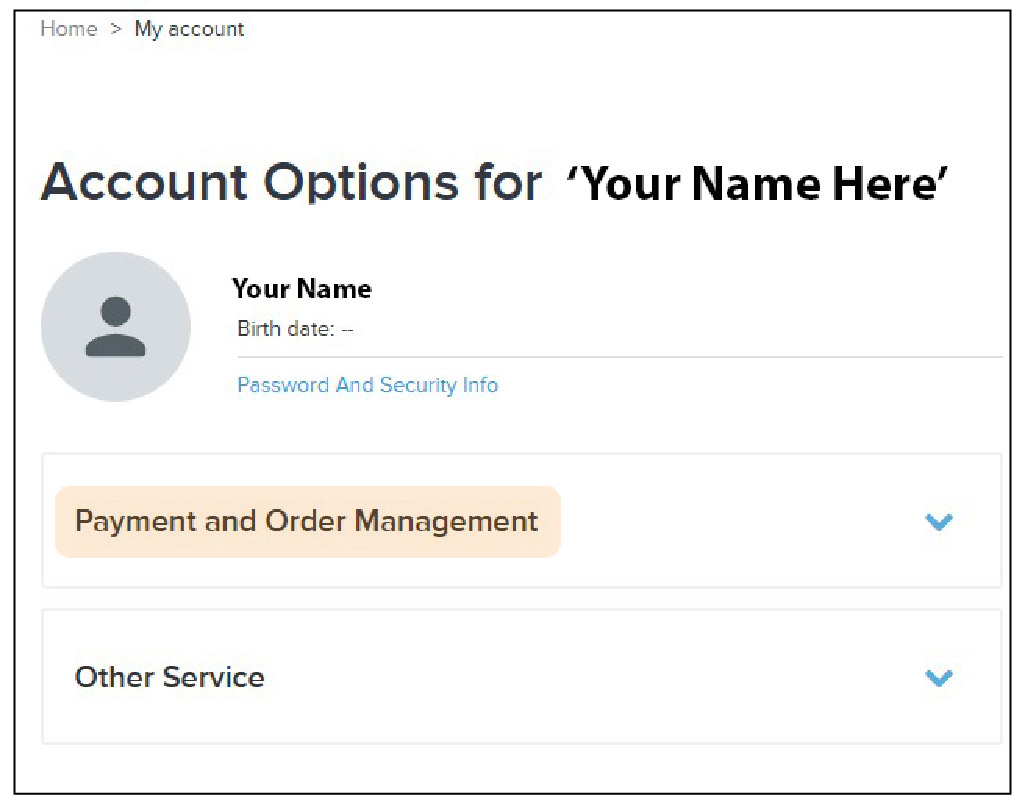Click the breadcrumb separator arrow
The height and width of the screenshot is (806, 1028).
click(115, 29)
